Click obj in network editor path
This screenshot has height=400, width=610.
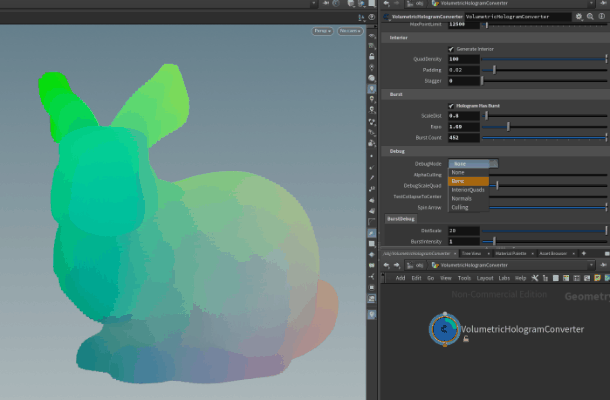(x=419, y=265)
